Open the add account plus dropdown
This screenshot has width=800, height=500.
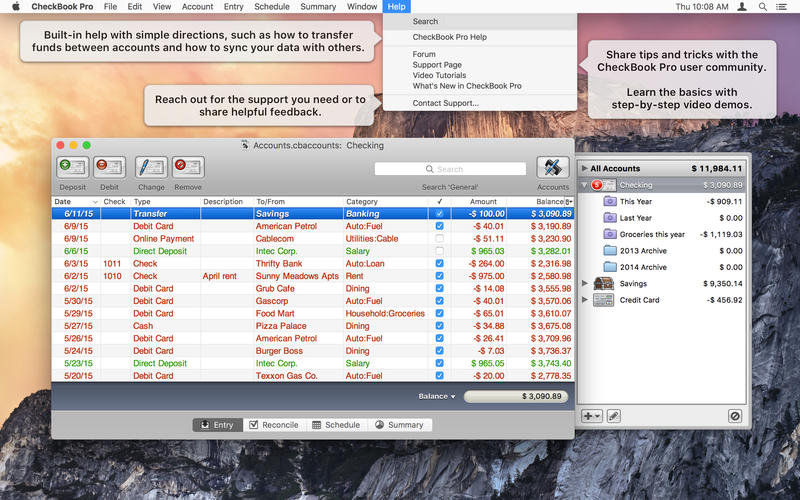pos(592,415)
